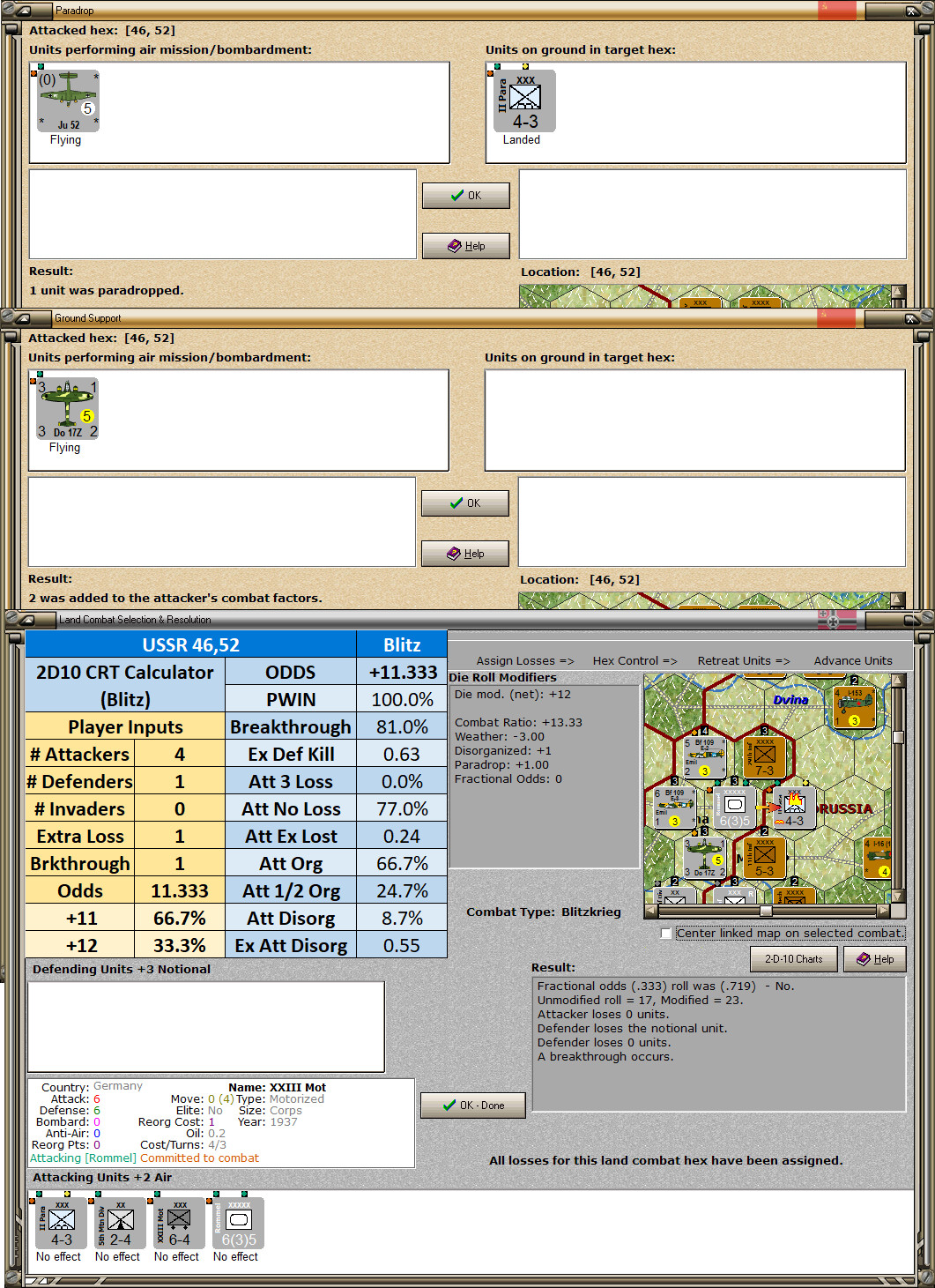Click the combat map scroll-up arrow
Viewport: 935px width, 1288px height.
pyautogui.click(x=898, y=681)
